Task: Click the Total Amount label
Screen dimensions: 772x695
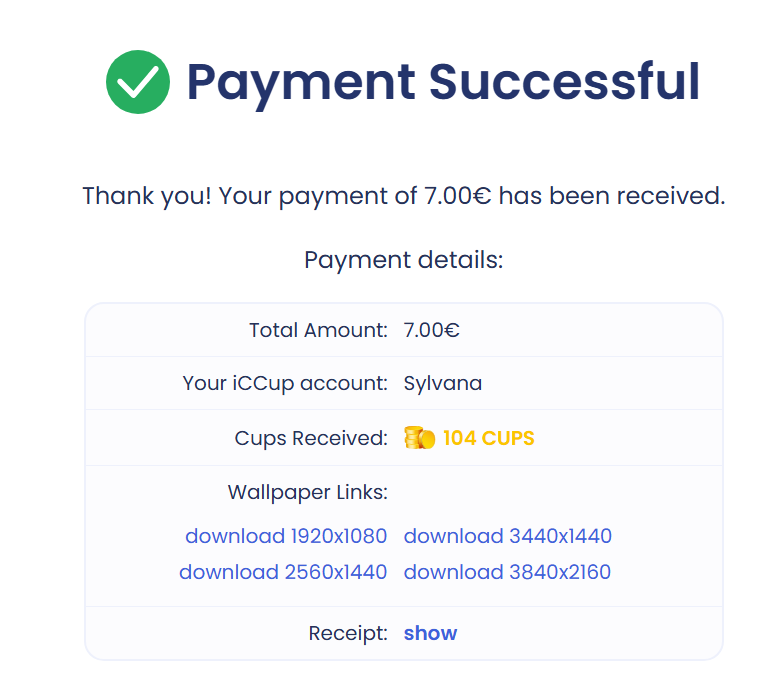Action: pyautogui.click(x=318, y=330)
